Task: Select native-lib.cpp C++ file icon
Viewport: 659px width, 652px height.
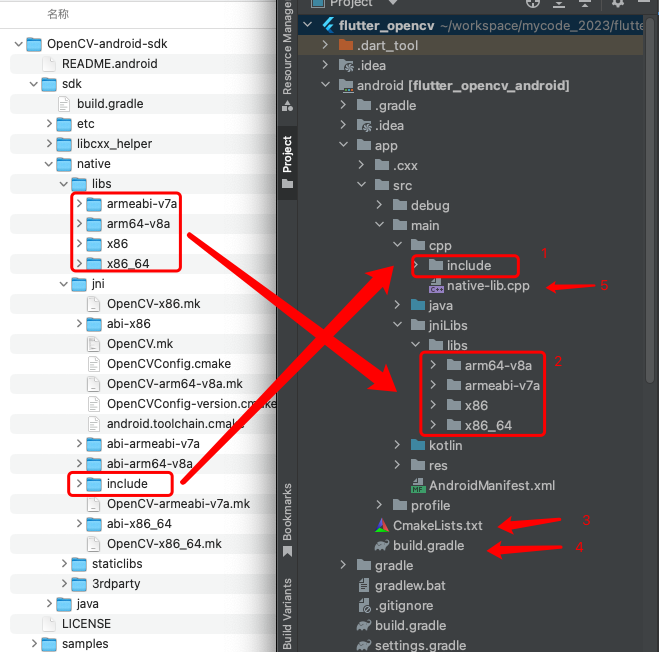Action: [436, 285]
